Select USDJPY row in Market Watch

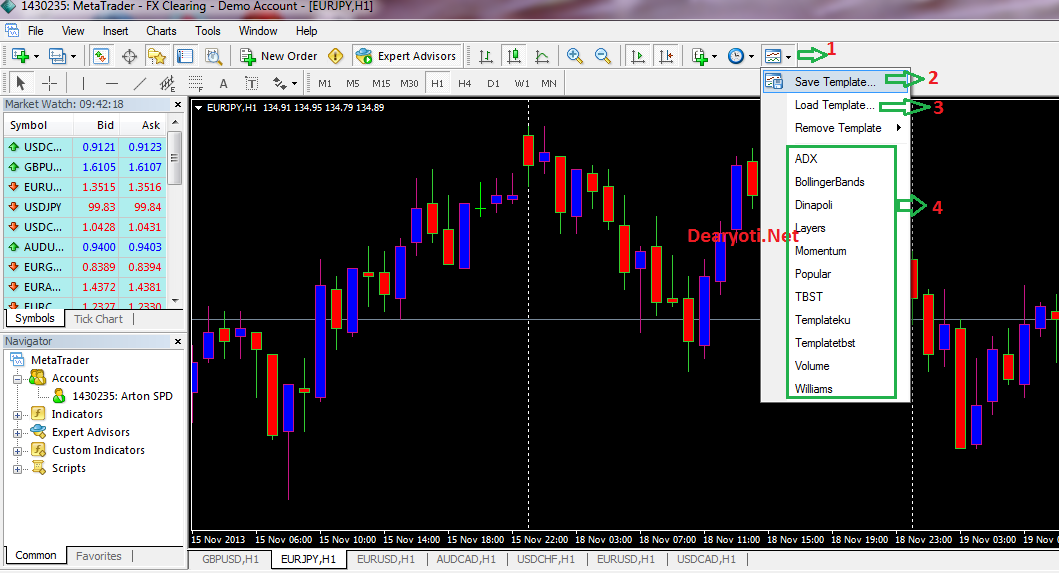coord(84,207)
